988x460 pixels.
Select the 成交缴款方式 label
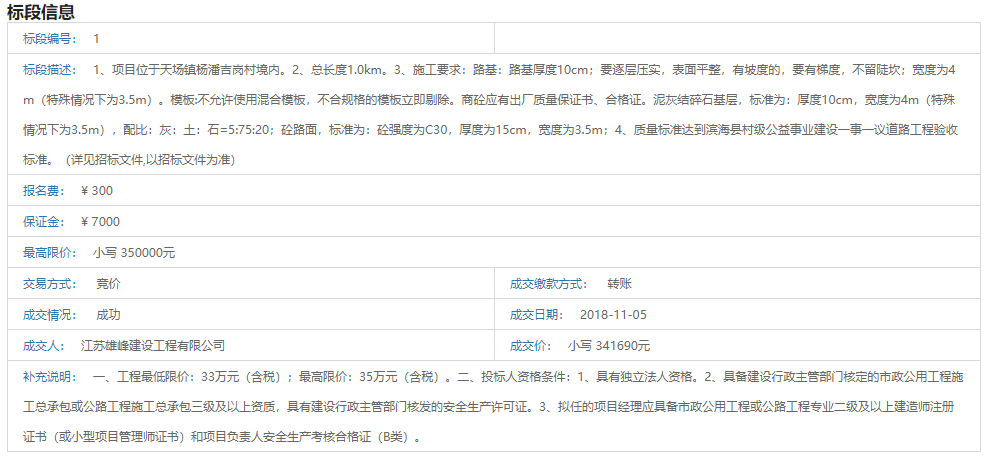coord(548,284)
